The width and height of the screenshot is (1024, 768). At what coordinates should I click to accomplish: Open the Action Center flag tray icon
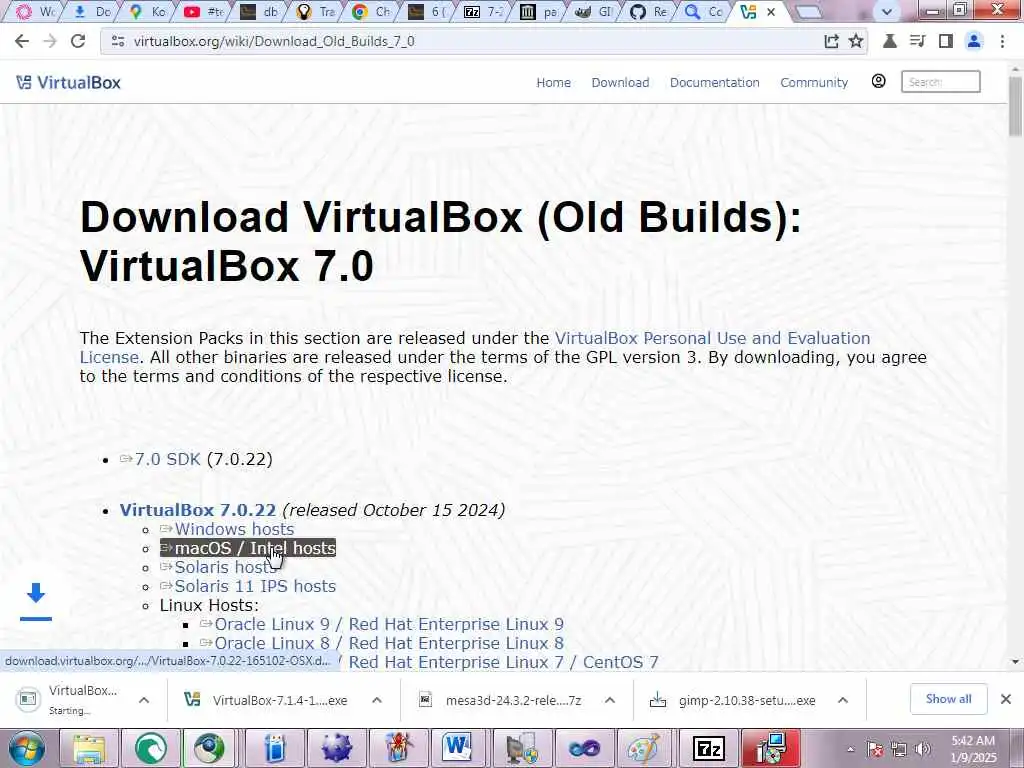pos(875,749)
